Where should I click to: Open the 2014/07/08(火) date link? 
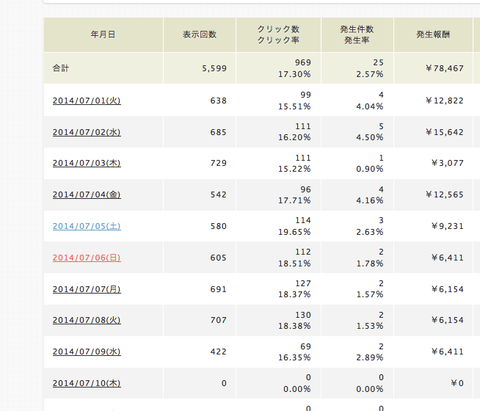pos(87,320)
